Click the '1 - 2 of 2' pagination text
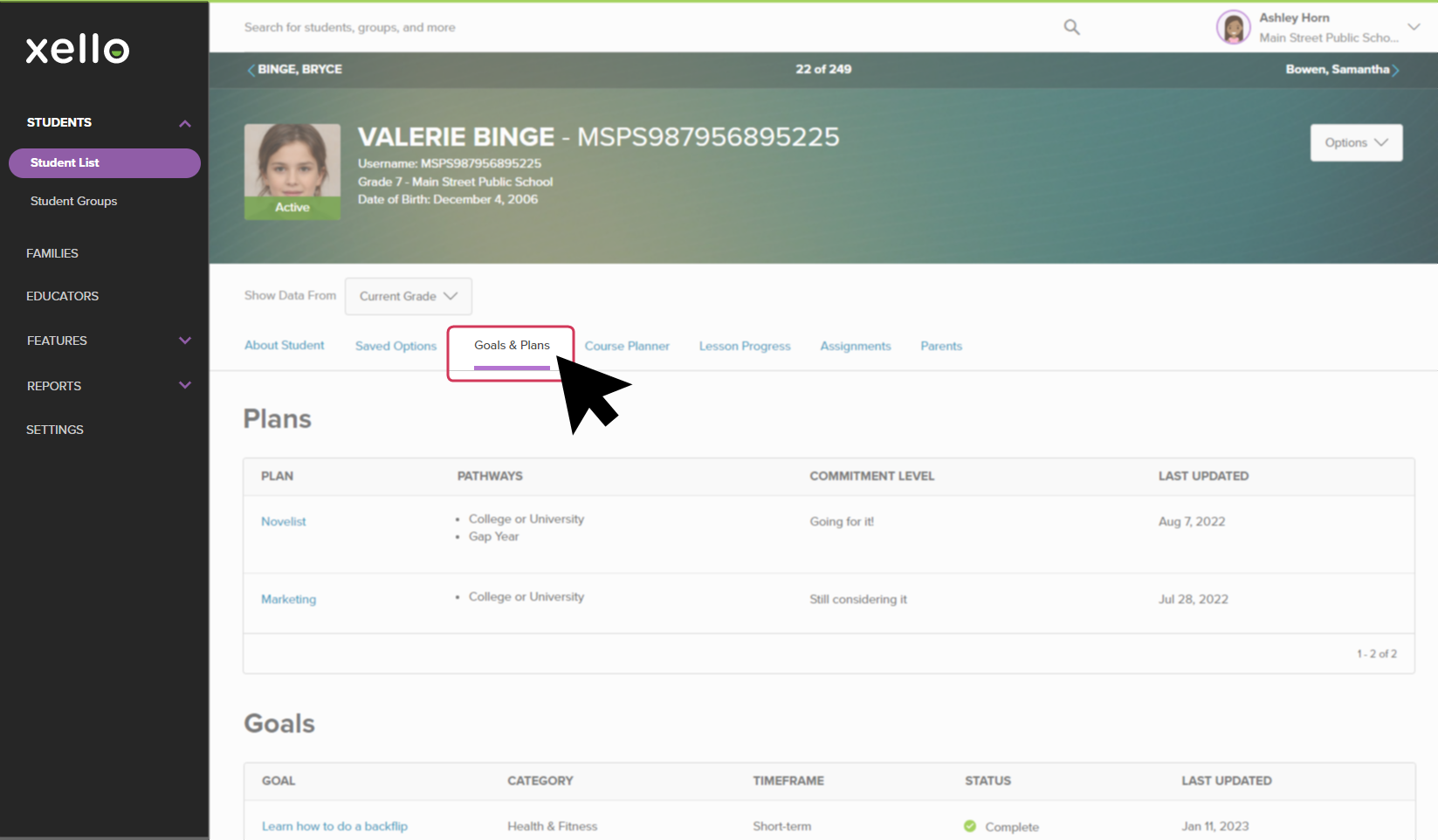1438x840 pixels. [x=1377, y=654]
